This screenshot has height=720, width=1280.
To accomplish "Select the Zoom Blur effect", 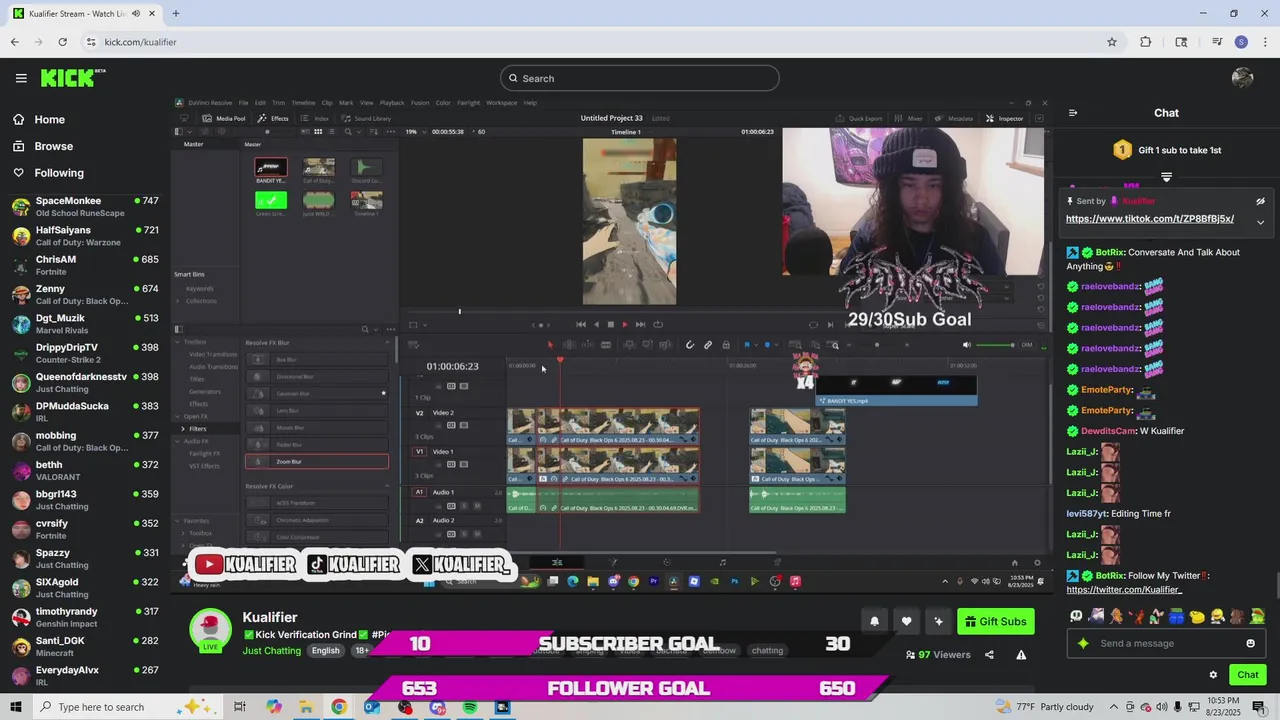I will point(317,461).
